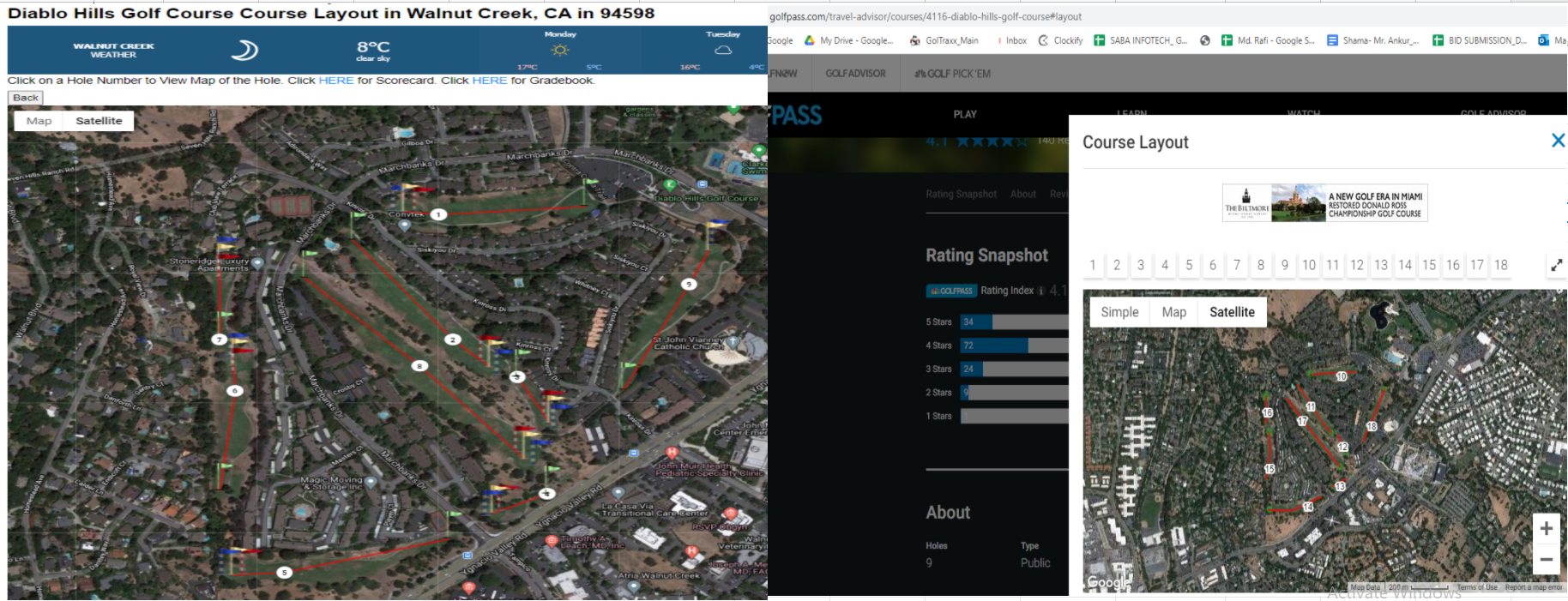
Task: Click the Walnut Creek moon weather icon
Action: [244, 50]
